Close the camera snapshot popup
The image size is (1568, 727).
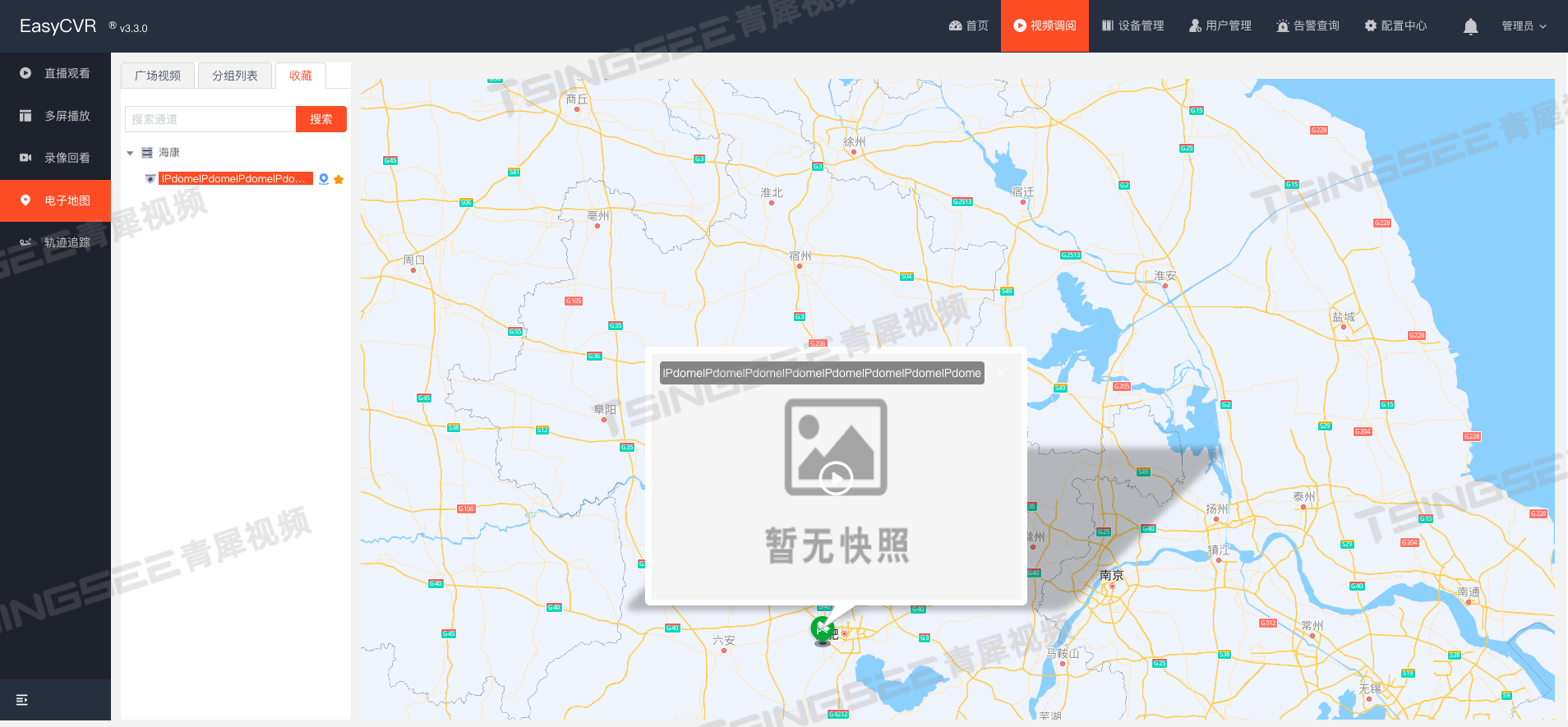[x=1001, y=373]
